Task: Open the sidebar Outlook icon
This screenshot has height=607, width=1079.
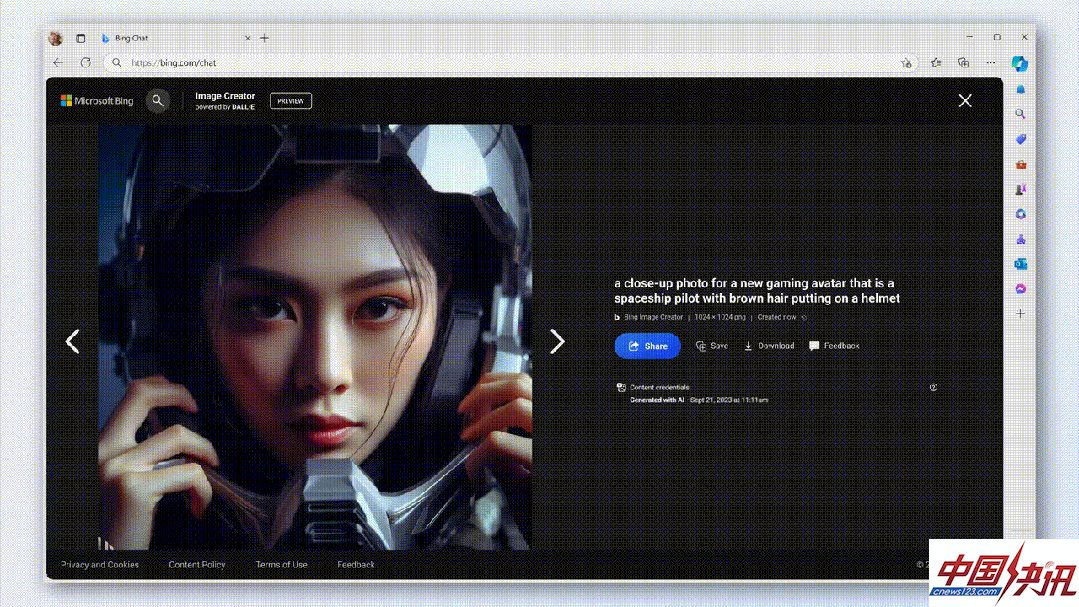Action: (1021, 264)
